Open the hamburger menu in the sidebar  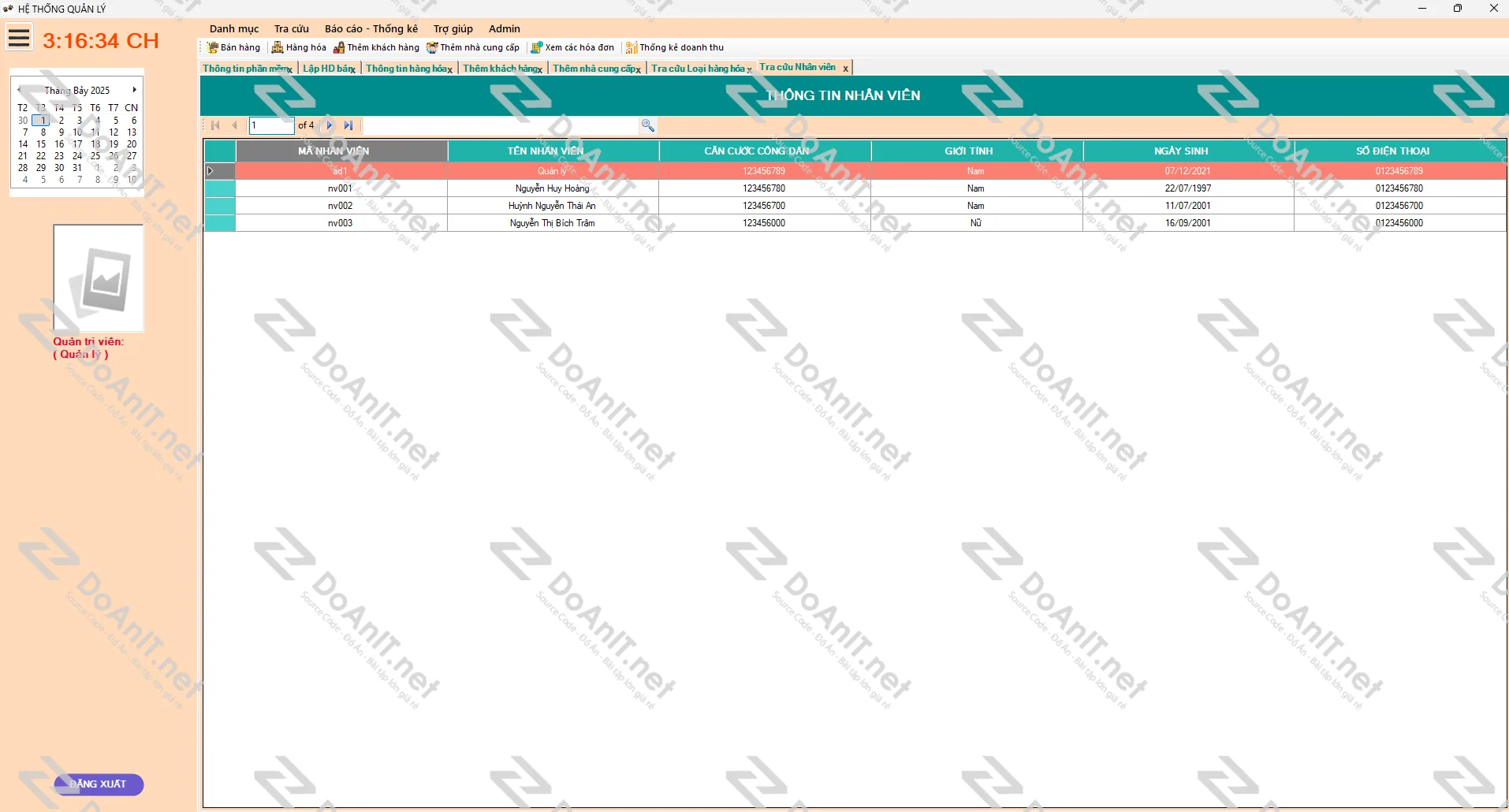click(20, 38)
